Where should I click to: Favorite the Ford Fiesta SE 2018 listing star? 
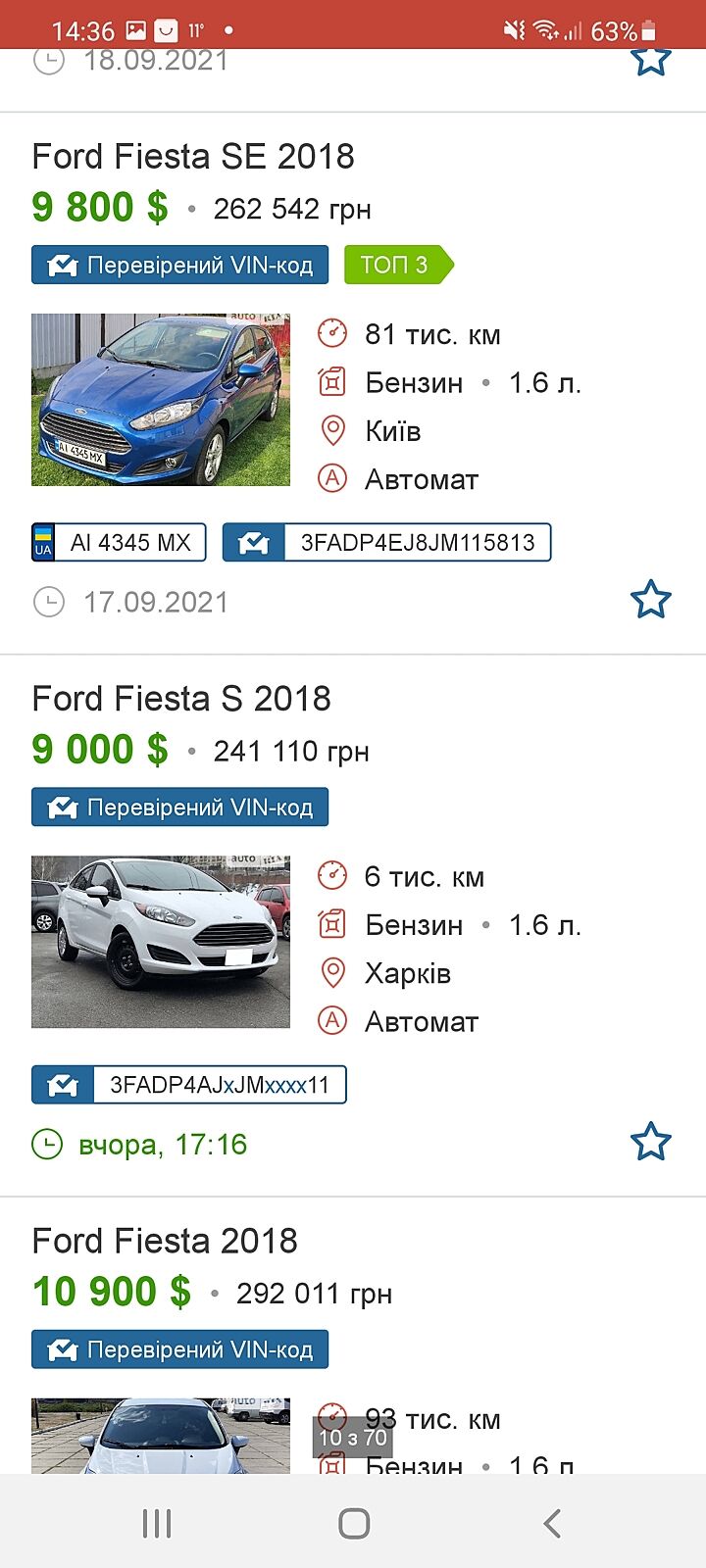click(x=650, y=600)
